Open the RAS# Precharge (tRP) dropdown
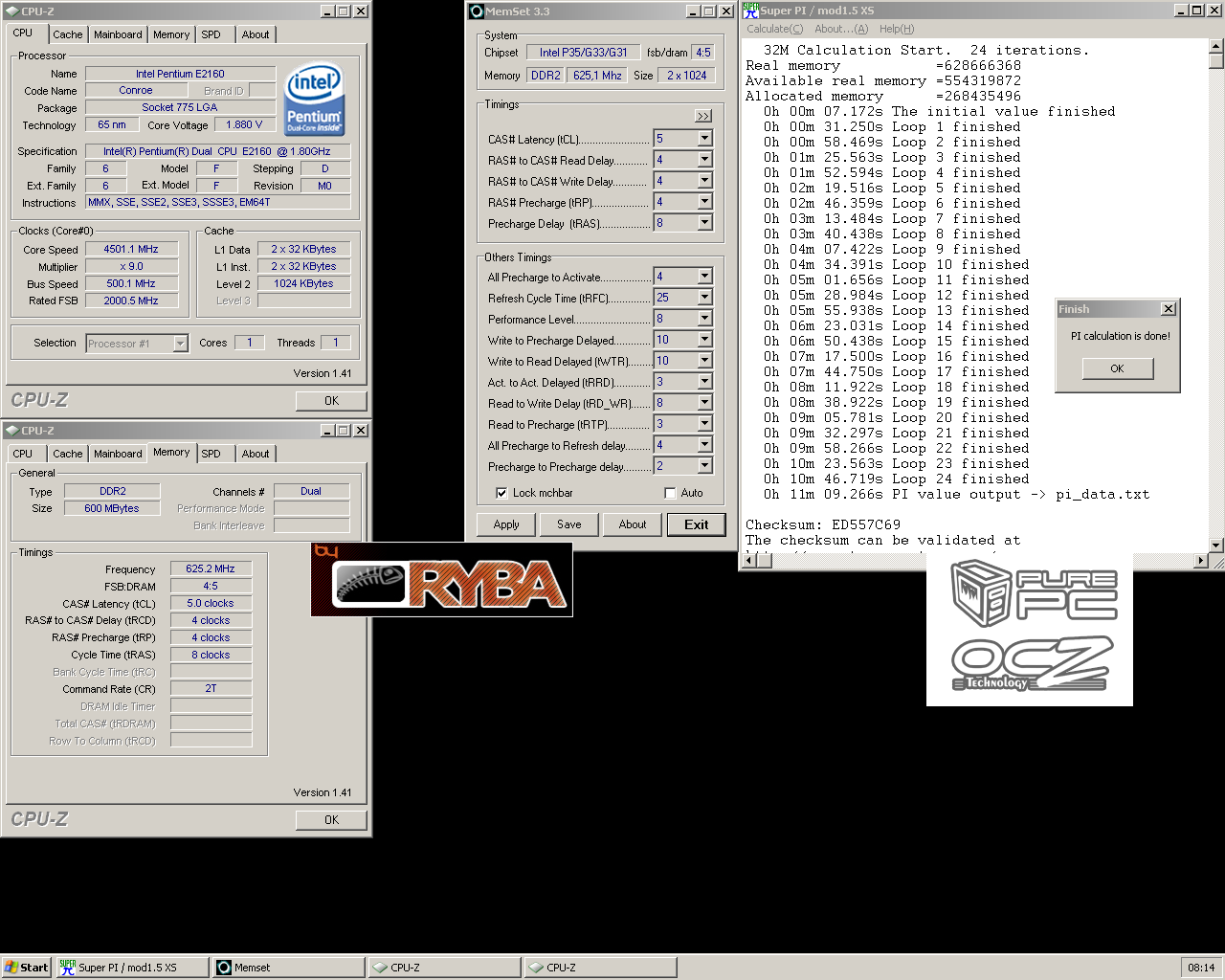The width and height of the screenshot is (1225, 980). (x=704, y=202)
